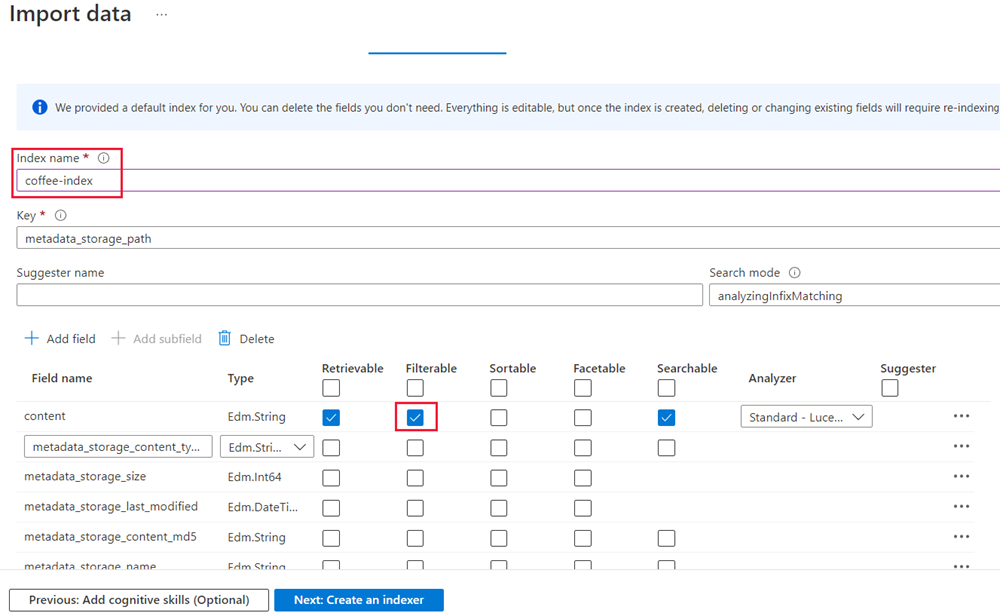Screen dimensions: 1000x616
Task: Check Filterable for metadata_storage_last_modified
Action: tap(415, 508)
